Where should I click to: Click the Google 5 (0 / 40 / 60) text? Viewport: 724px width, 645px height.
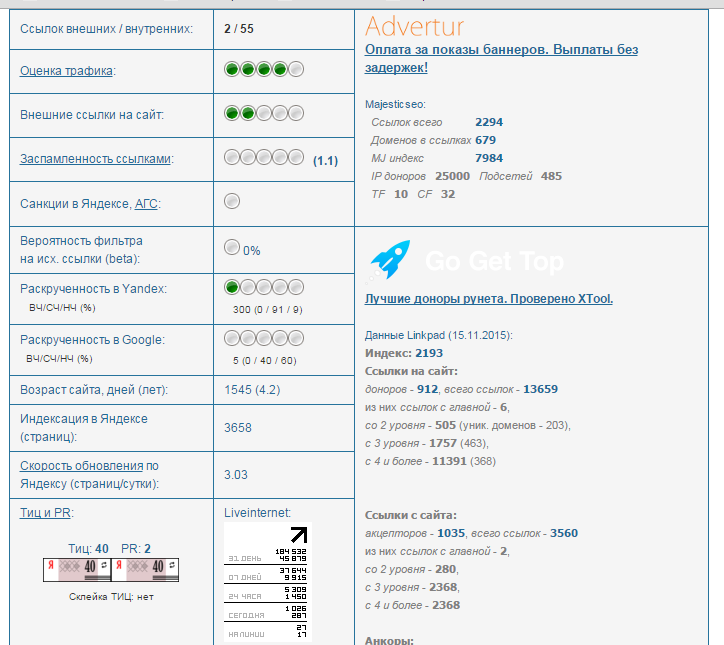coord(265,361)
